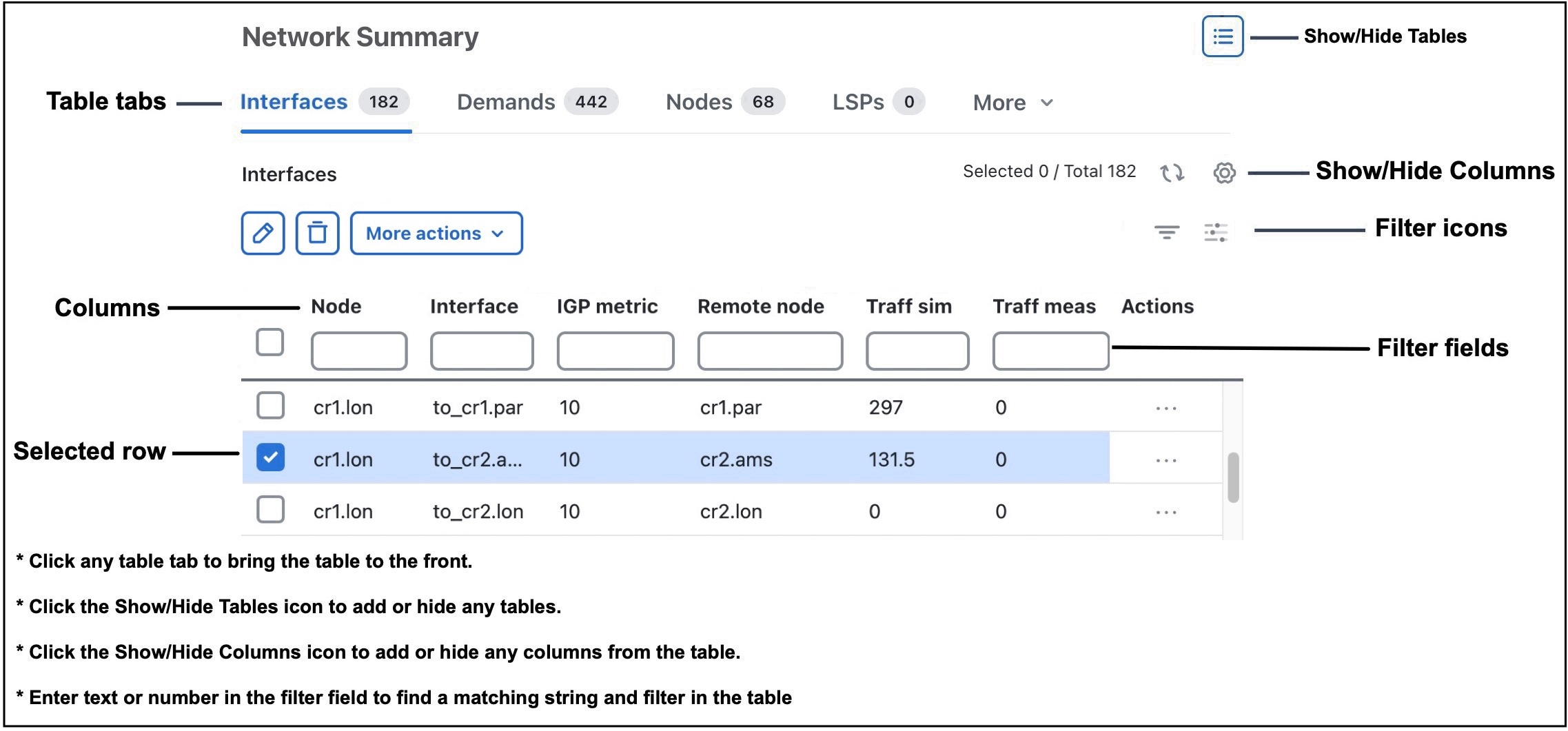Toggle the simple filter lines icon
The height and width of the screenshot is (731, 1568).
coord(1167,232)
